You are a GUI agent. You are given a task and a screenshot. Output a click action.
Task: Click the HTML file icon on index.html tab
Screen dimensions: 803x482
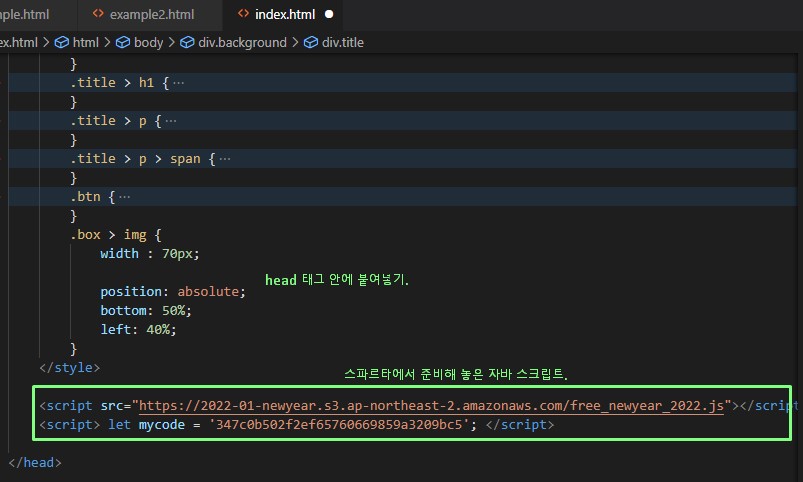coord(243,14)
